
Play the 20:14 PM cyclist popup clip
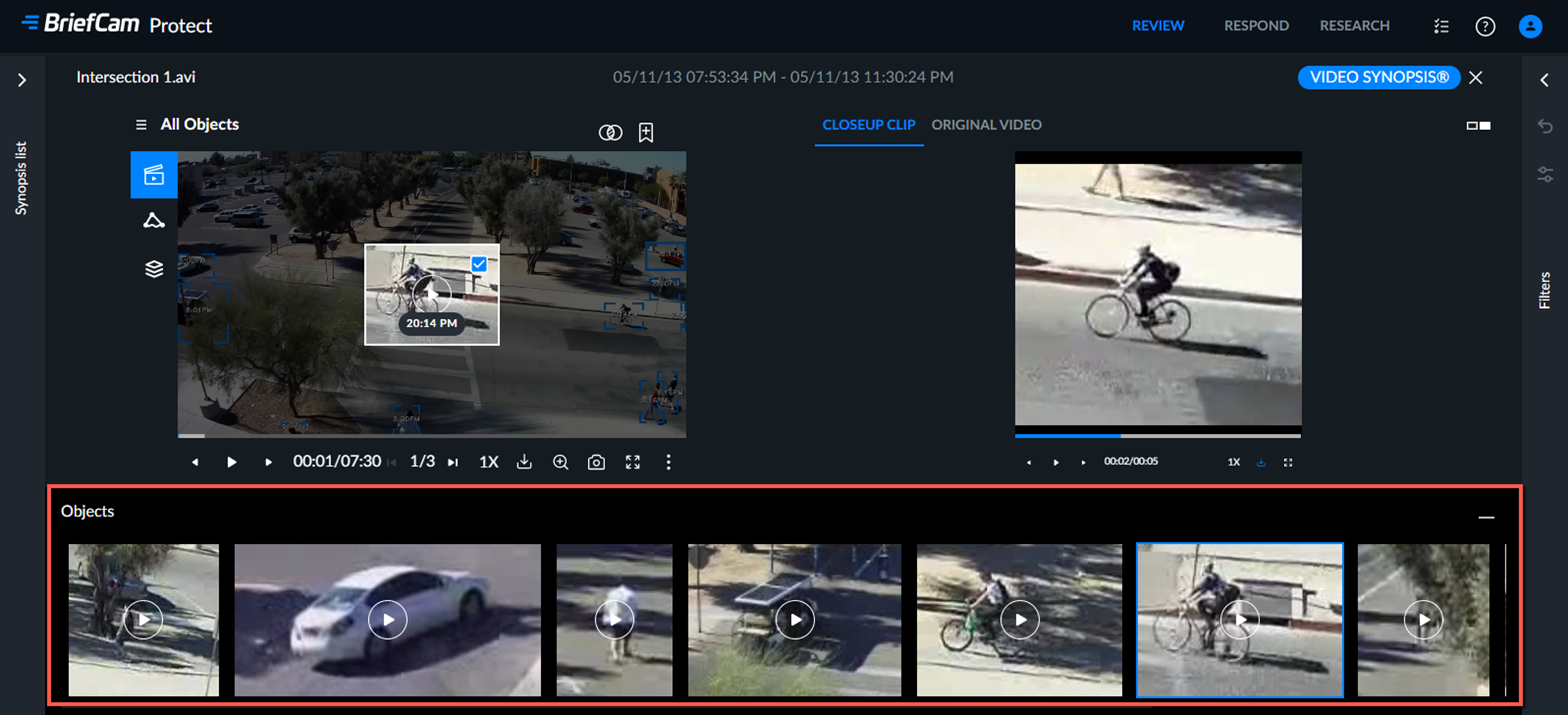pyautogui.click(x=432, y=293)
